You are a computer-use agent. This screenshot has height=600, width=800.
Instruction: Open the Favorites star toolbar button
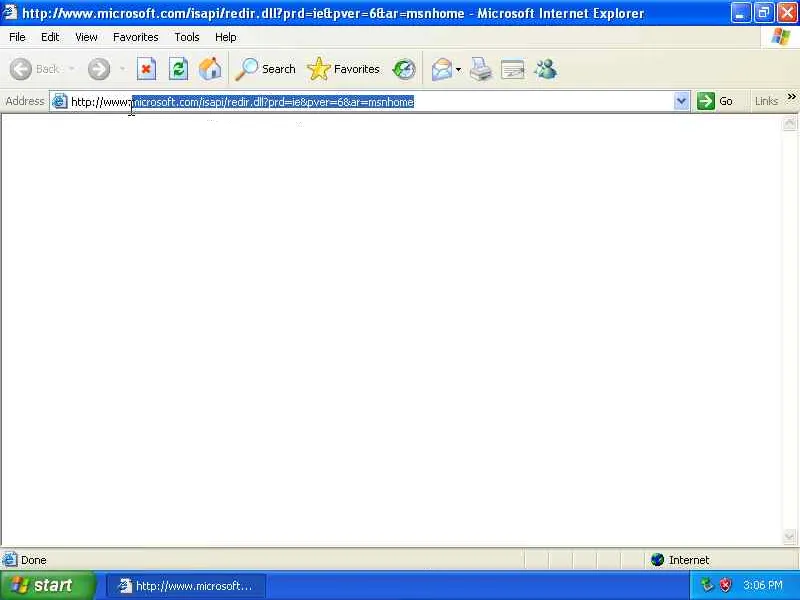[343, 69]
